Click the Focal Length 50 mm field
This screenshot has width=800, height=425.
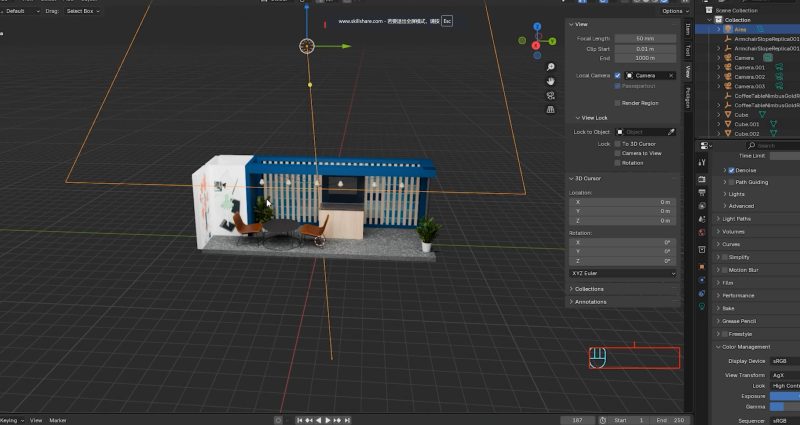pyautogui.click(x=645, y=39)
